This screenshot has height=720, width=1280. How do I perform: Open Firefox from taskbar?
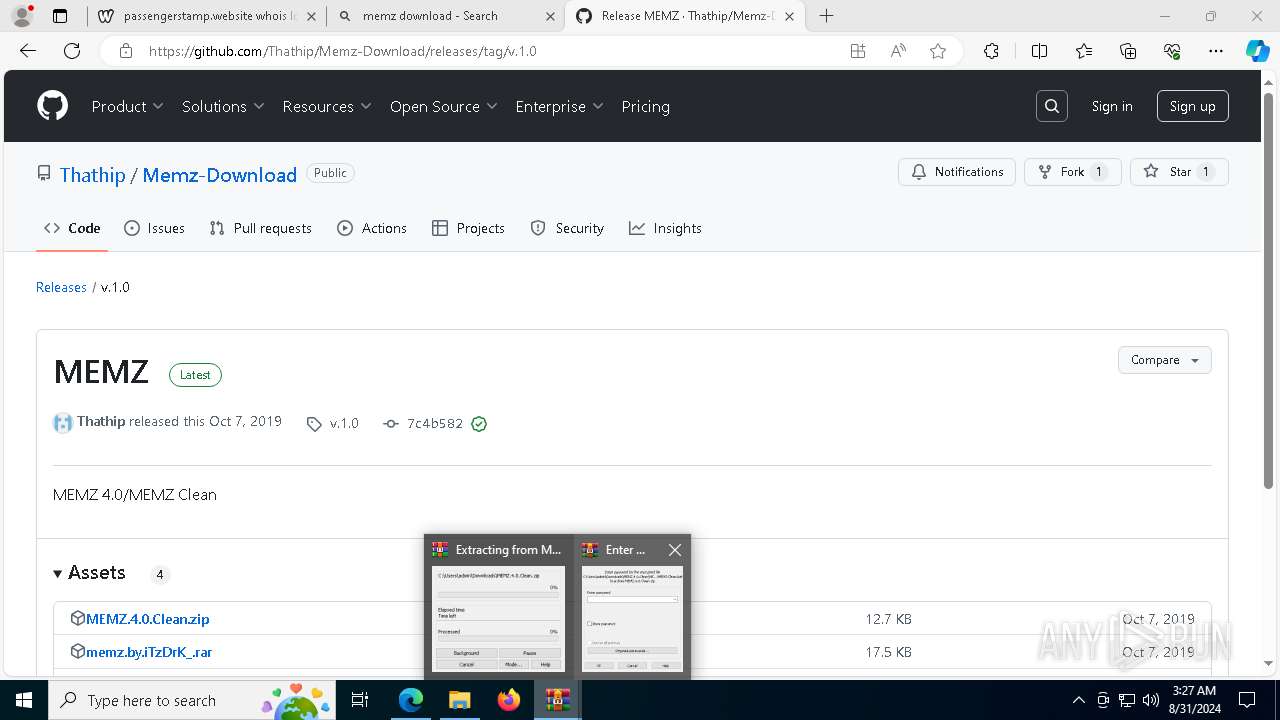point(508,700)
